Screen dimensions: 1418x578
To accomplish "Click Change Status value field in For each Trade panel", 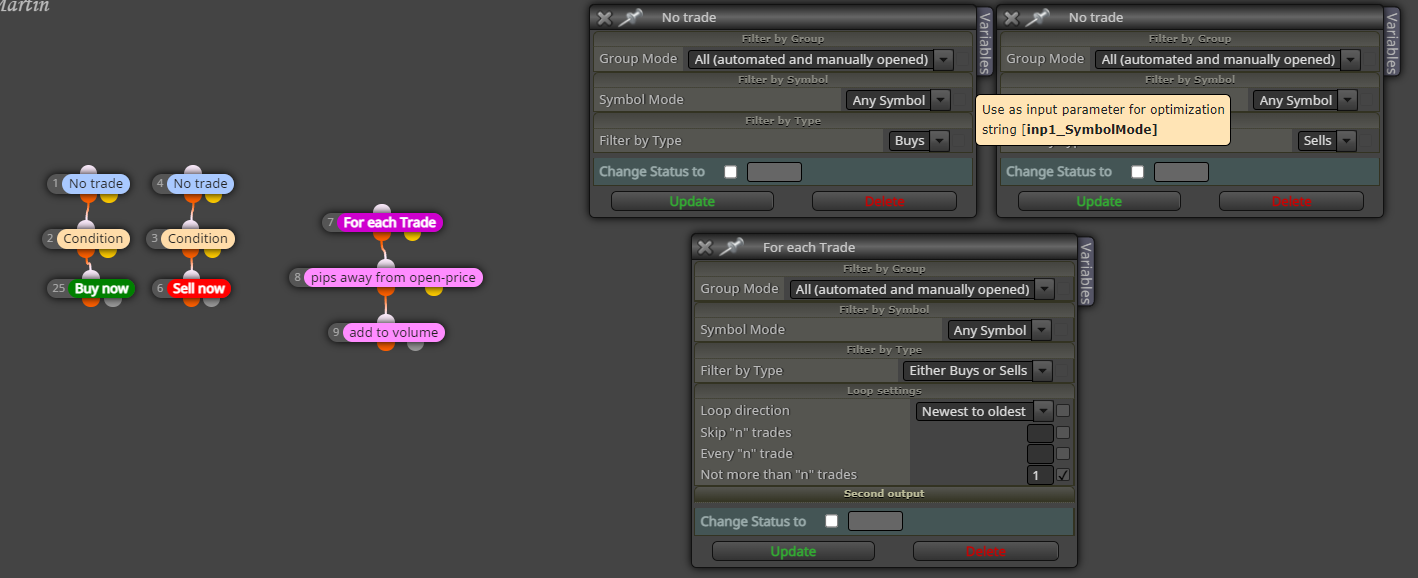I will pyautogui.click(x=875, y=521).
